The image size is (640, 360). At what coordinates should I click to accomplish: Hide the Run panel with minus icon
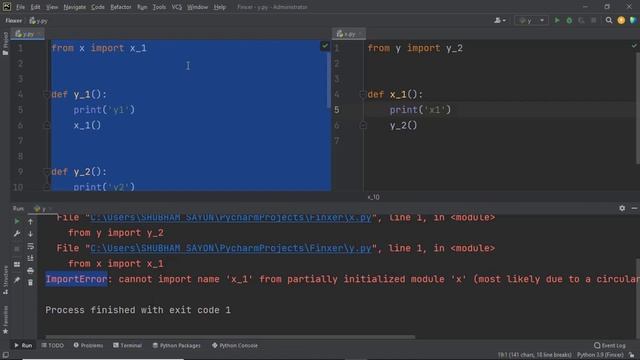click(x=634, y=208)
